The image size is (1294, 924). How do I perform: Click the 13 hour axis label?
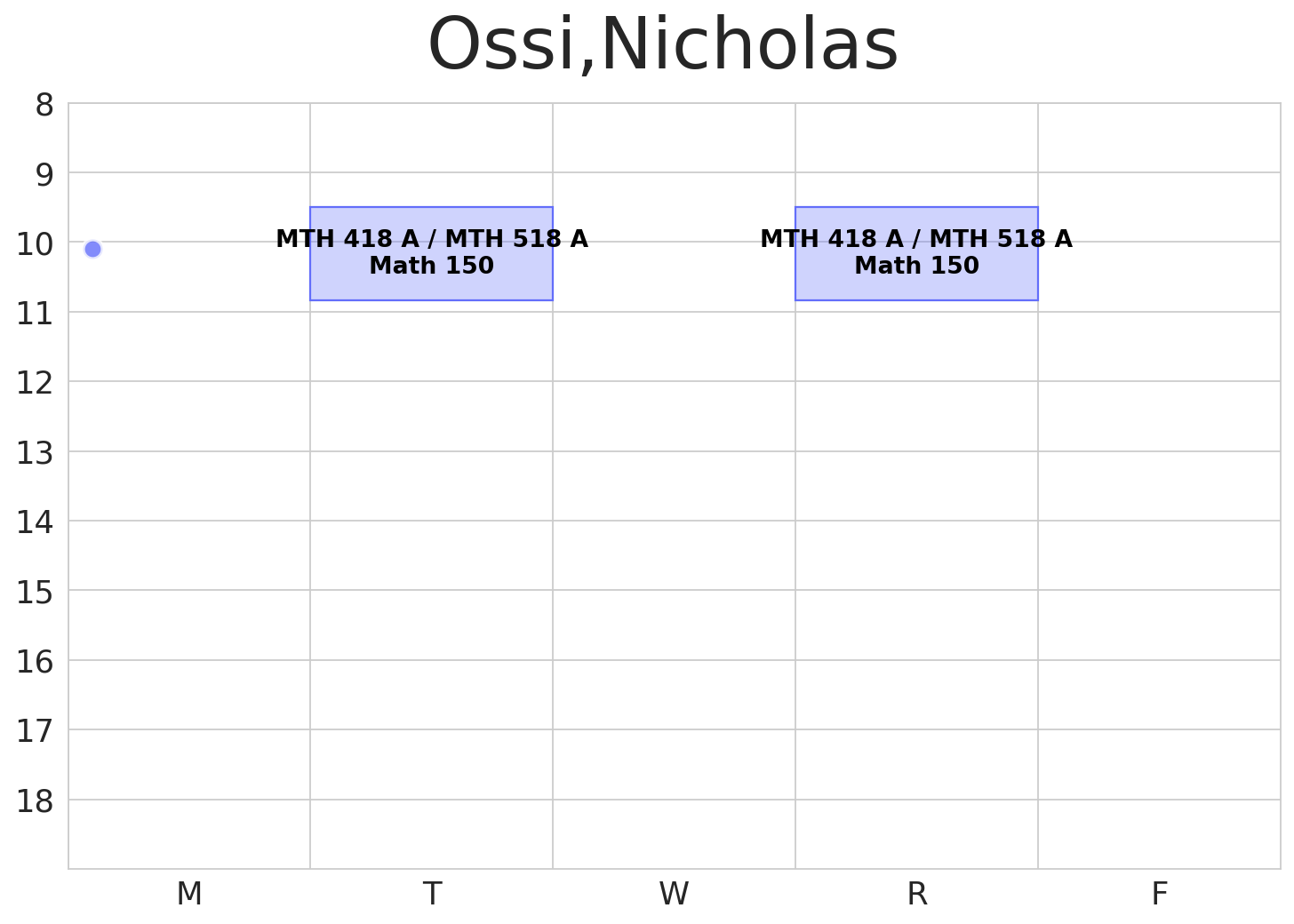pos(36,453)
